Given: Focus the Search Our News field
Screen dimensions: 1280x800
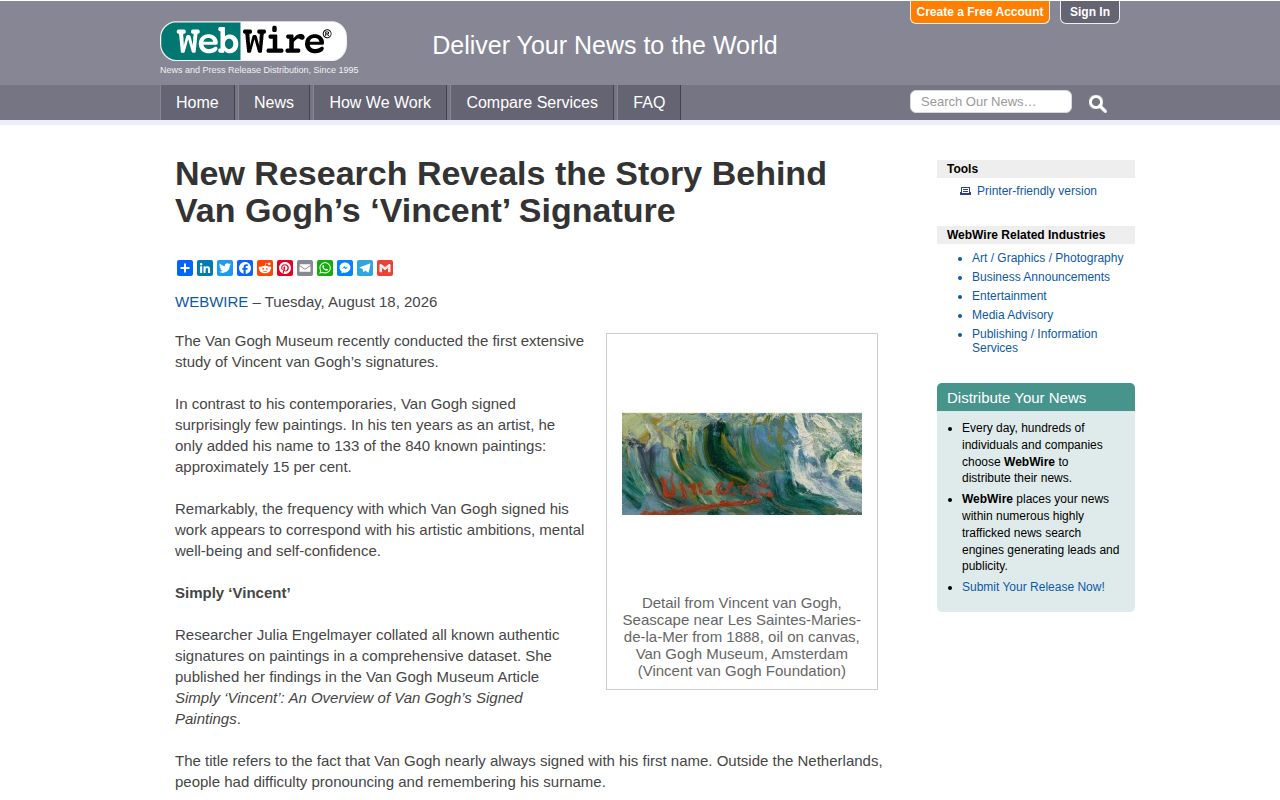Looking at the screenshot, I should point(991,102).
